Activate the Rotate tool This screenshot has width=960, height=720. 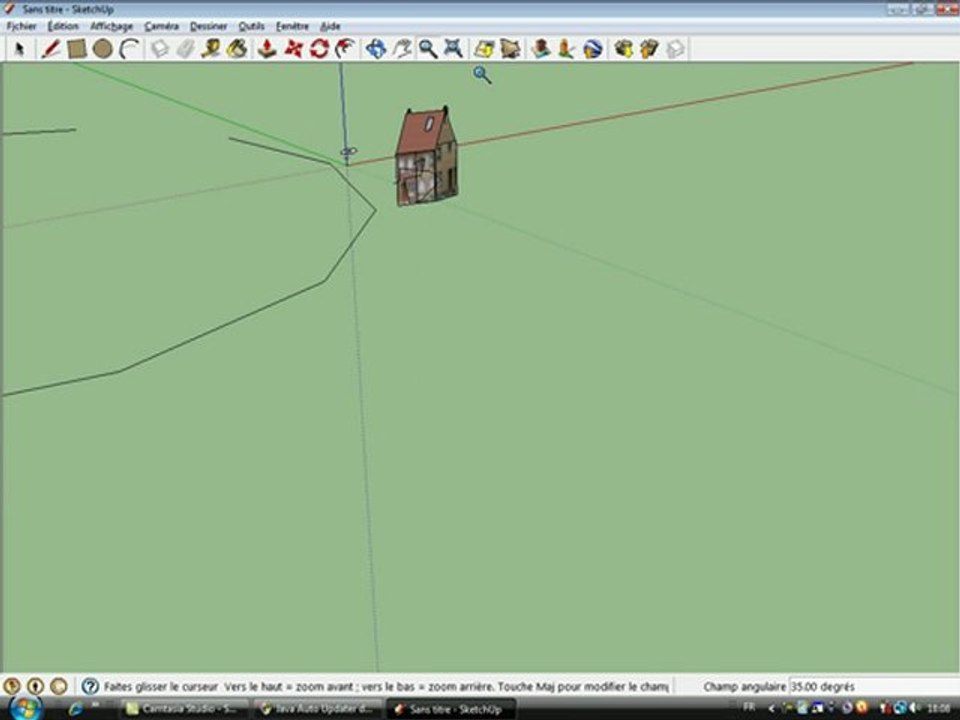pyautogui.click(x=320, y=48)
